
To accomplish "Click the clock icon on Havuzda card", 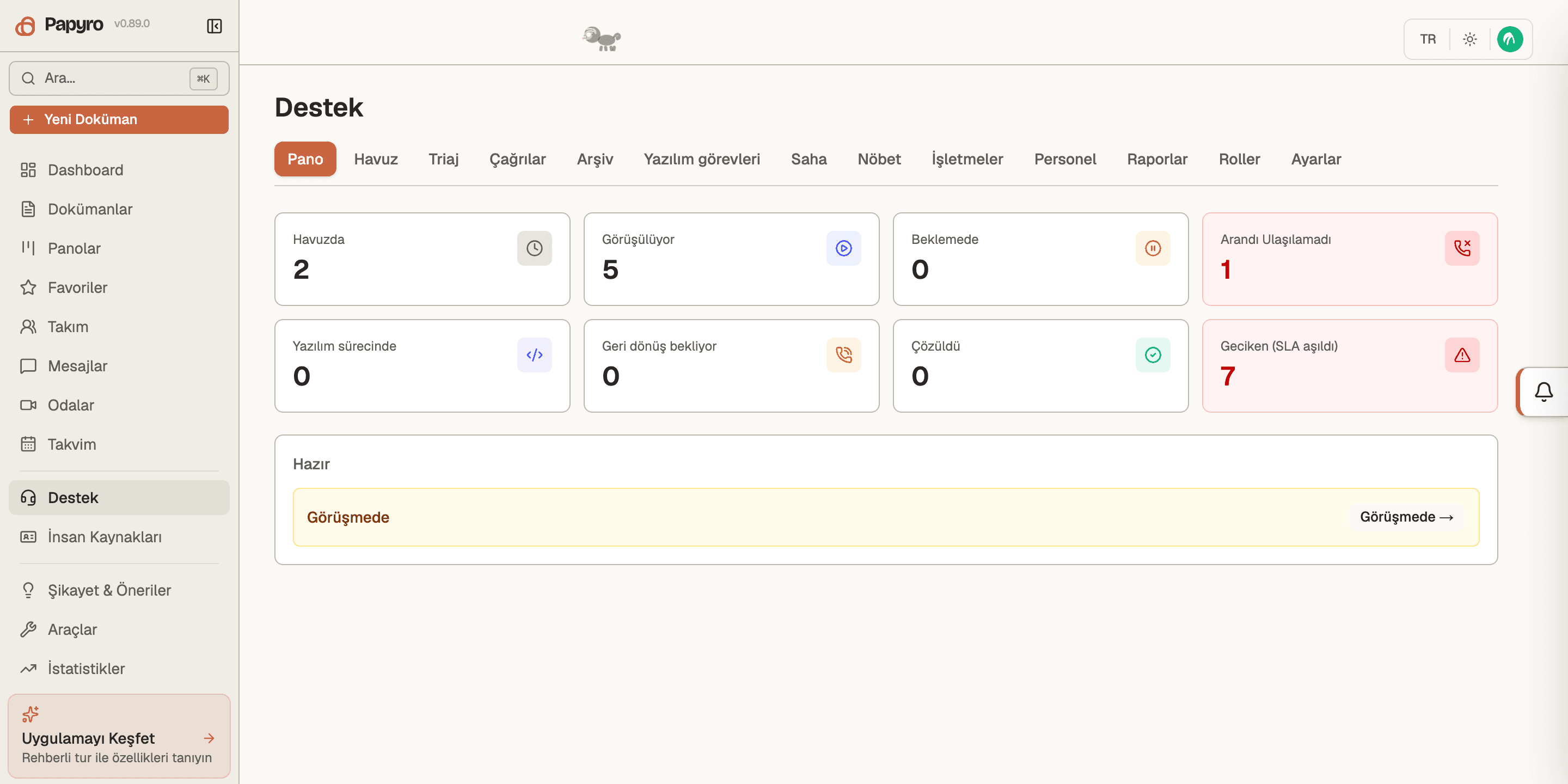I will click(535, 248).
